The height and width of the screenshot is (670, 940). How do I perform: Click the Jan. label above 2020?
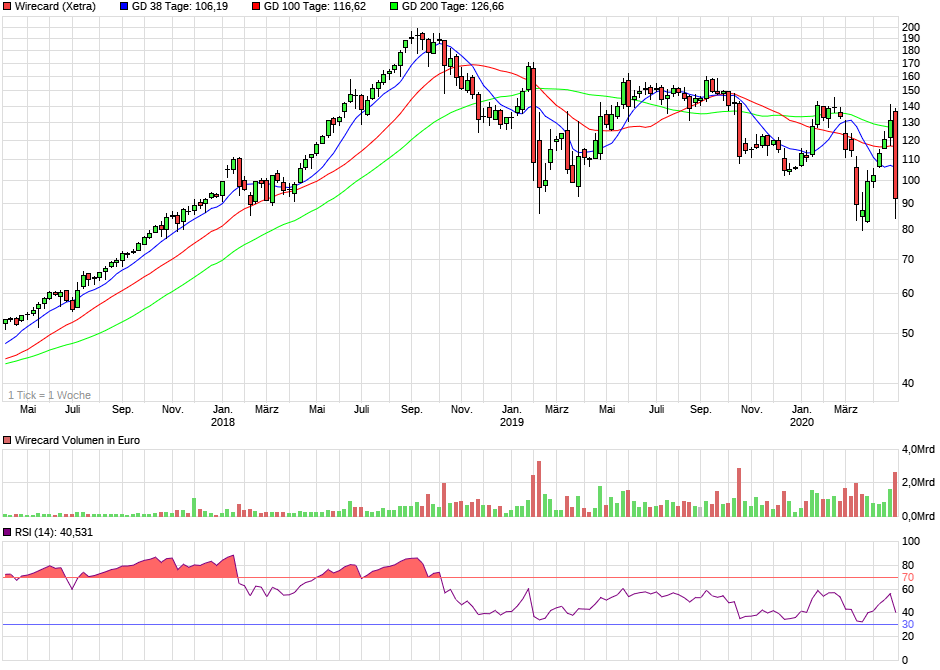(802, 409)
